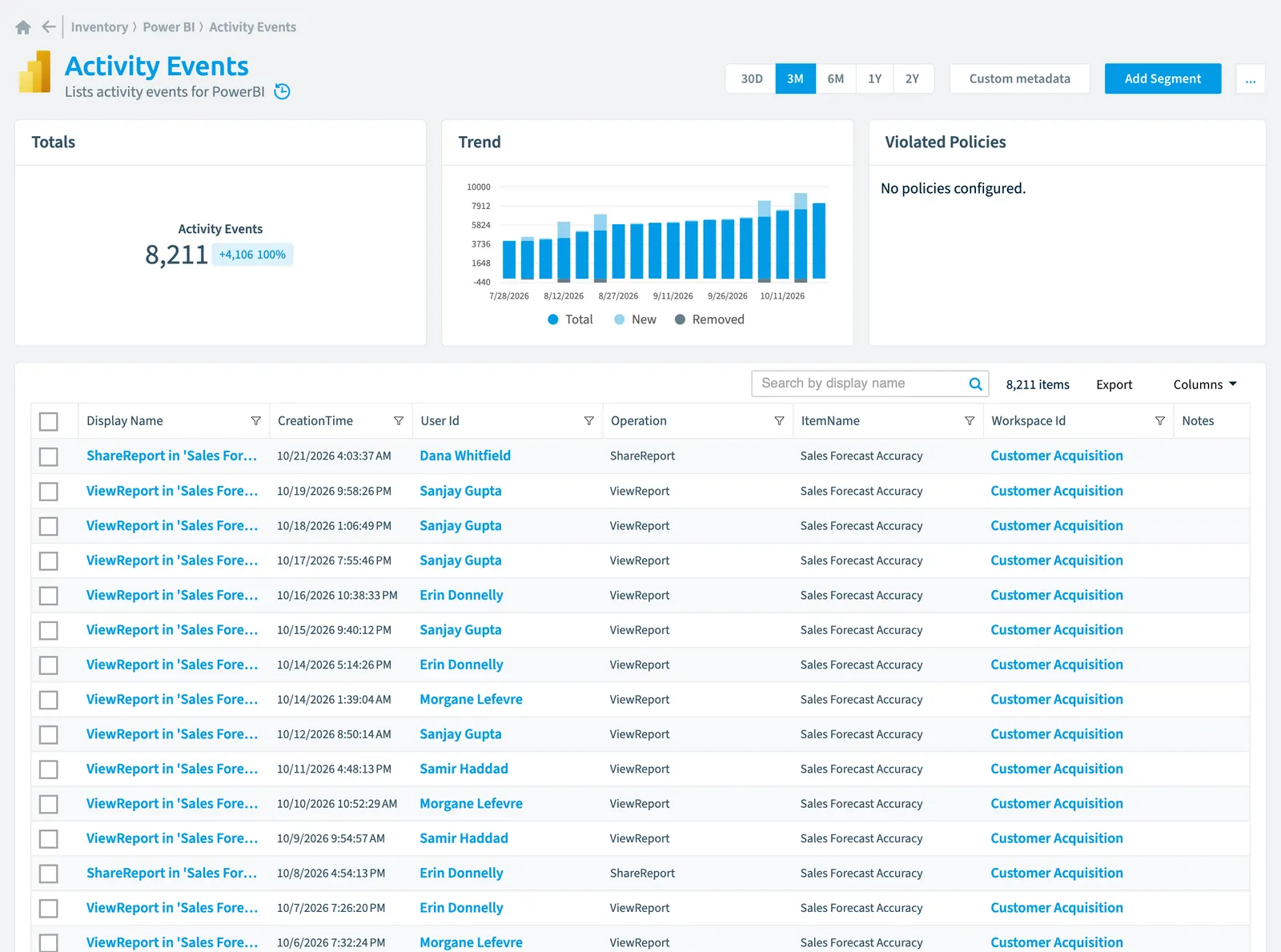This screenshot has width=1281, height=952.
Task: Open the more options ellipsis menu
Action: point(1250,78)
